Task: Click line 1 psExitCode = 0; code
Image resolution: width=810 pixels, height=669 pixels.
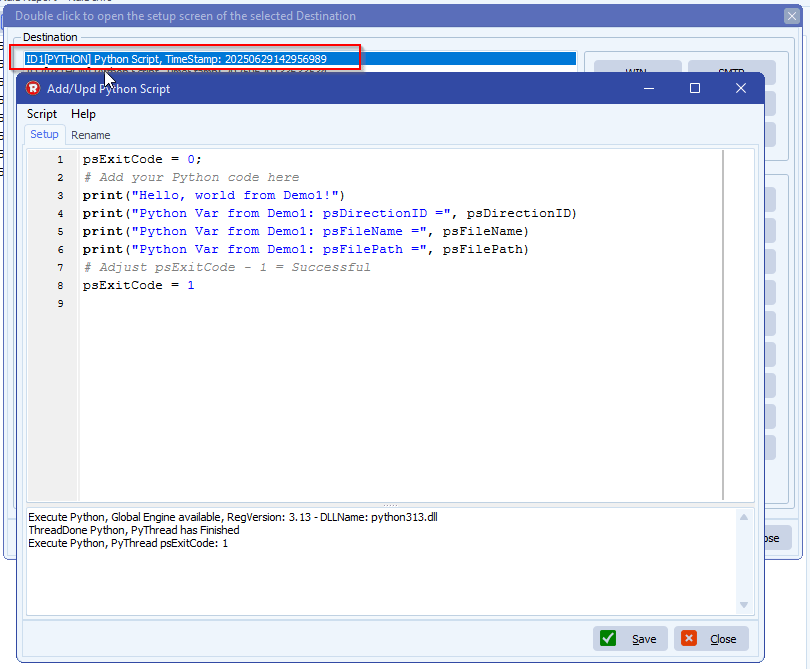Action: 142,159
